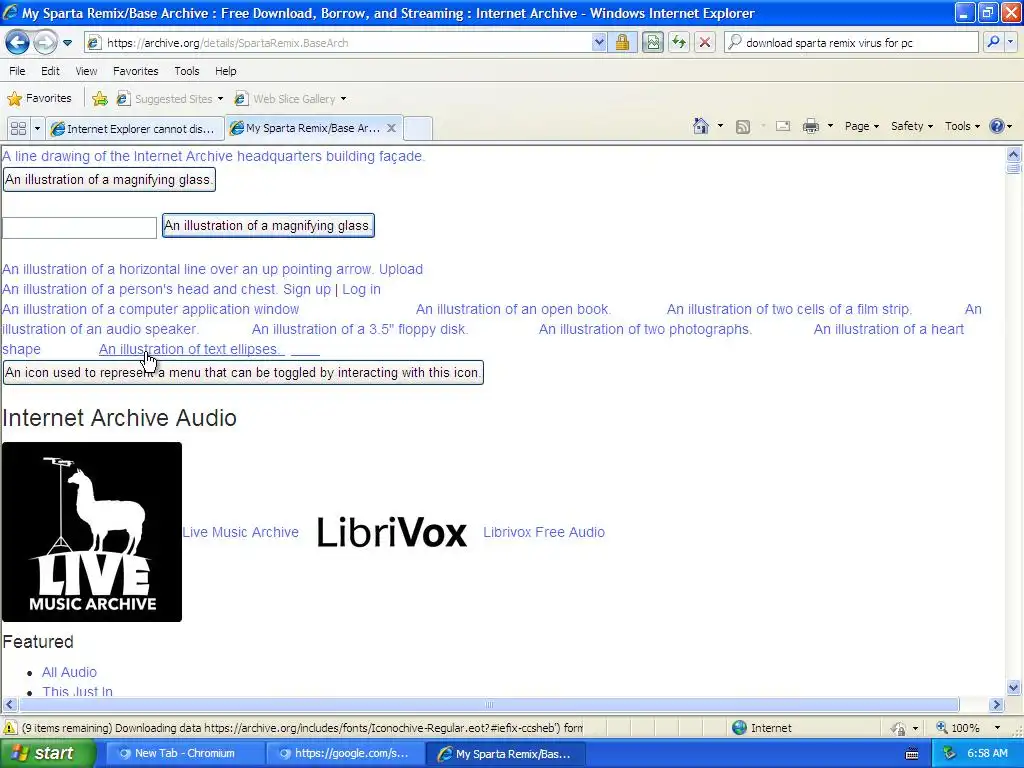The image size is (1024, 768).
Task: Click the Refresh page icon
Action: click(679, 43)
